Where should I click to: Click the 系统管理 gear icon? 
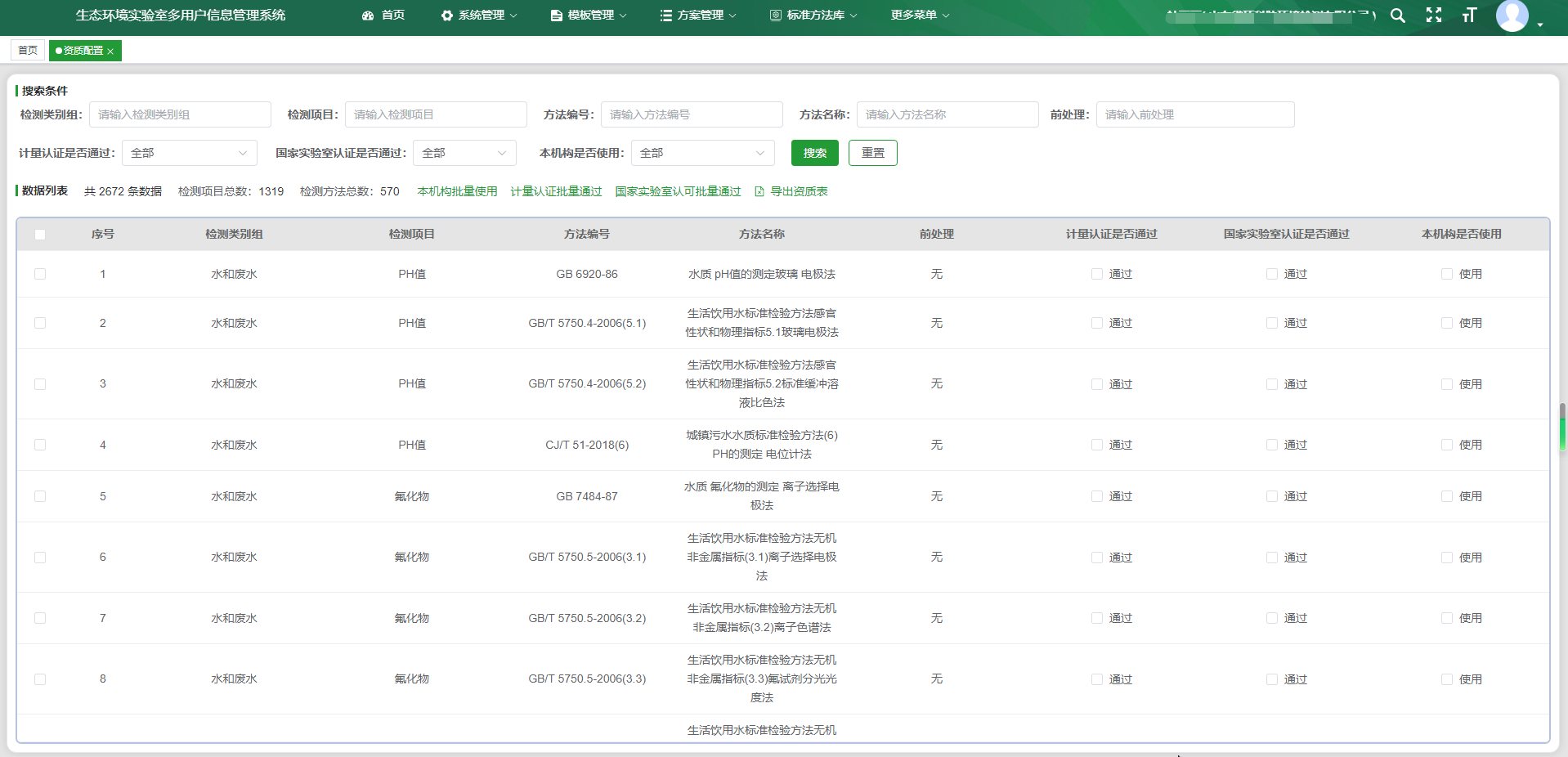tap(447, 16)
